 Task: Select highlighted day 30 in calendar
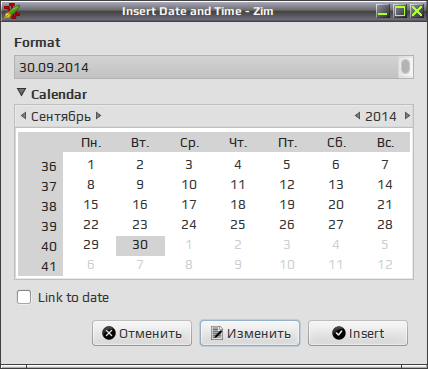[140, 245]
